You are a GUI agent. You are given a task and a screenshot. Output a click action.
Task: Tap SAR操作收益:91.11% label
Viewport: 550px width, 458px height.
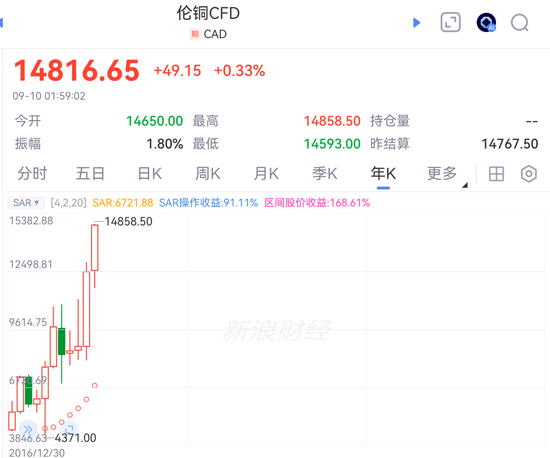pyautogui.click(x=208, y=203)
